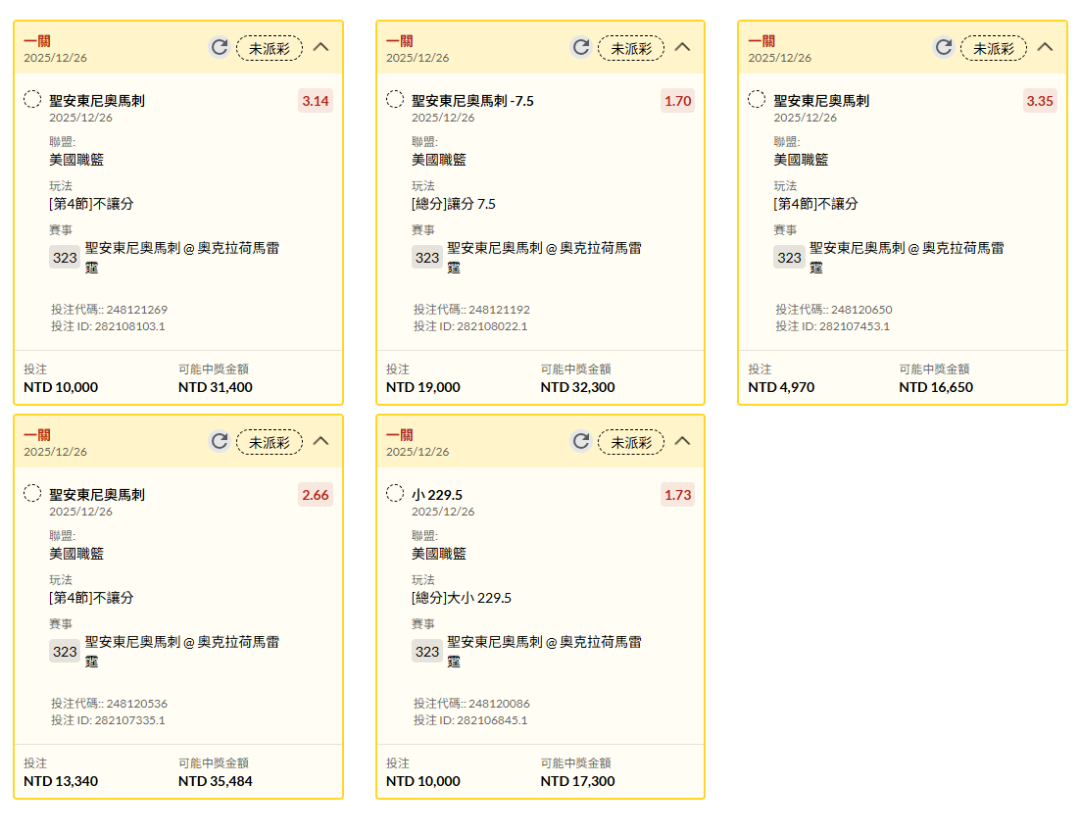This screenshot has width=1080, height=835.
Task: Refresh the bet card with odds 3.14
Action: (219, 47)
